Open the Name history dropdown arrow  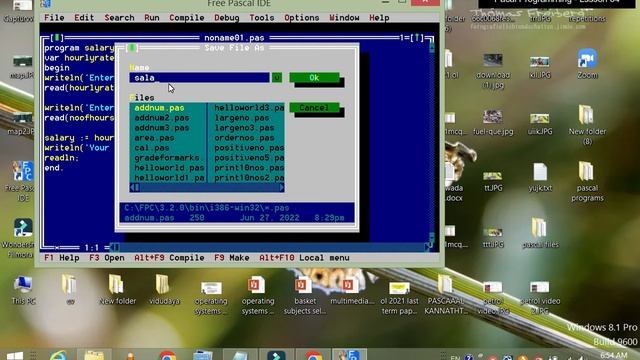(277, 78)
